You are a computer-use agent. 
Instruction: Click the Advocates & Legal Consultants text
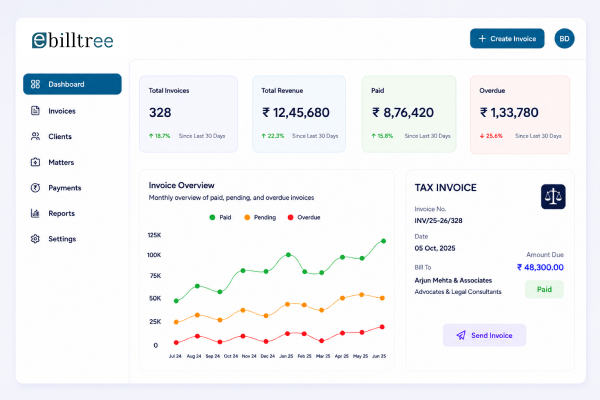click(x=458, y=292)
